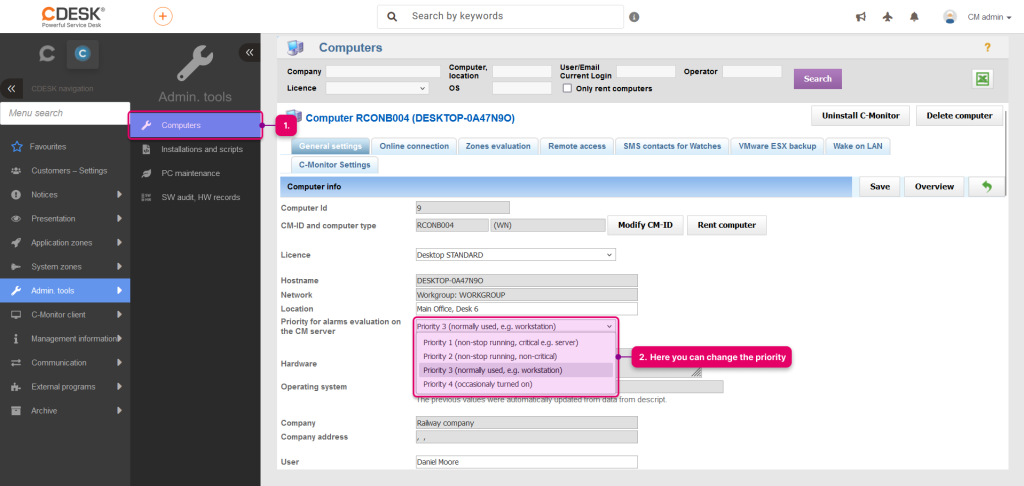Select Priority 1 critical server option
Image resolution: width=1024 pixels, height=486 pixels.
point(500,342)
